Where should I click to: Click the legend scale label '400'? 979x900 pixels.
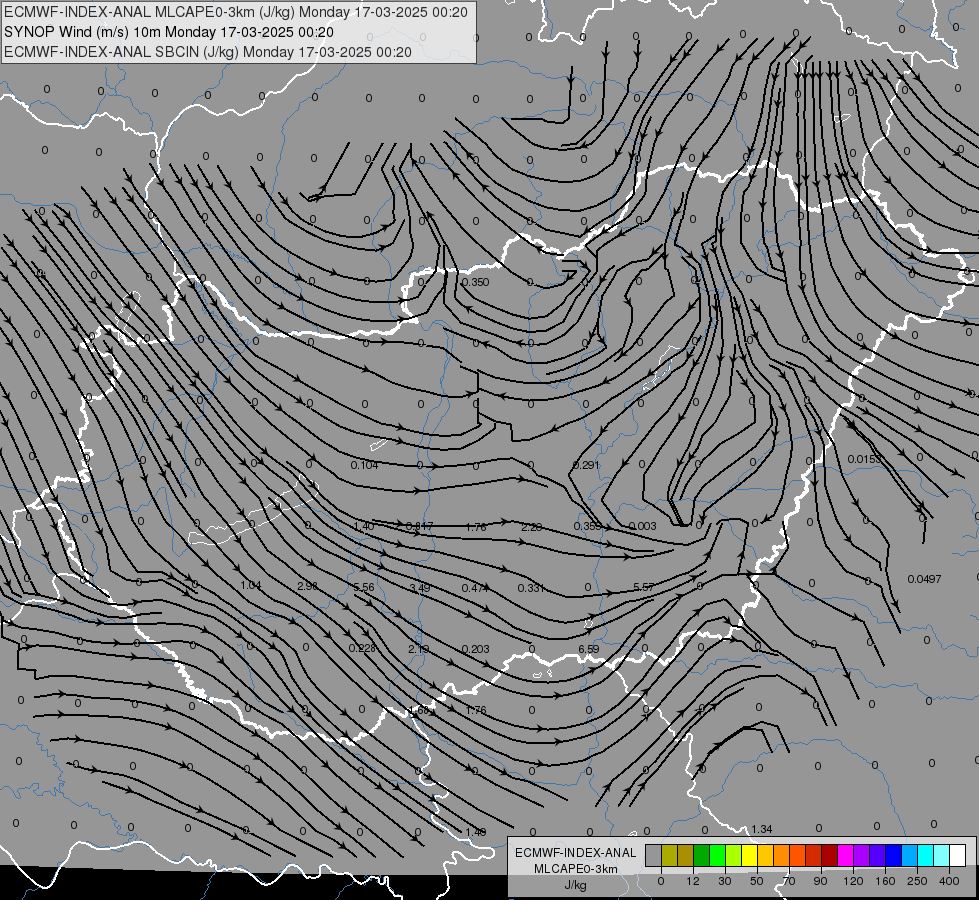pyautogui.click(x=949, y=881)
